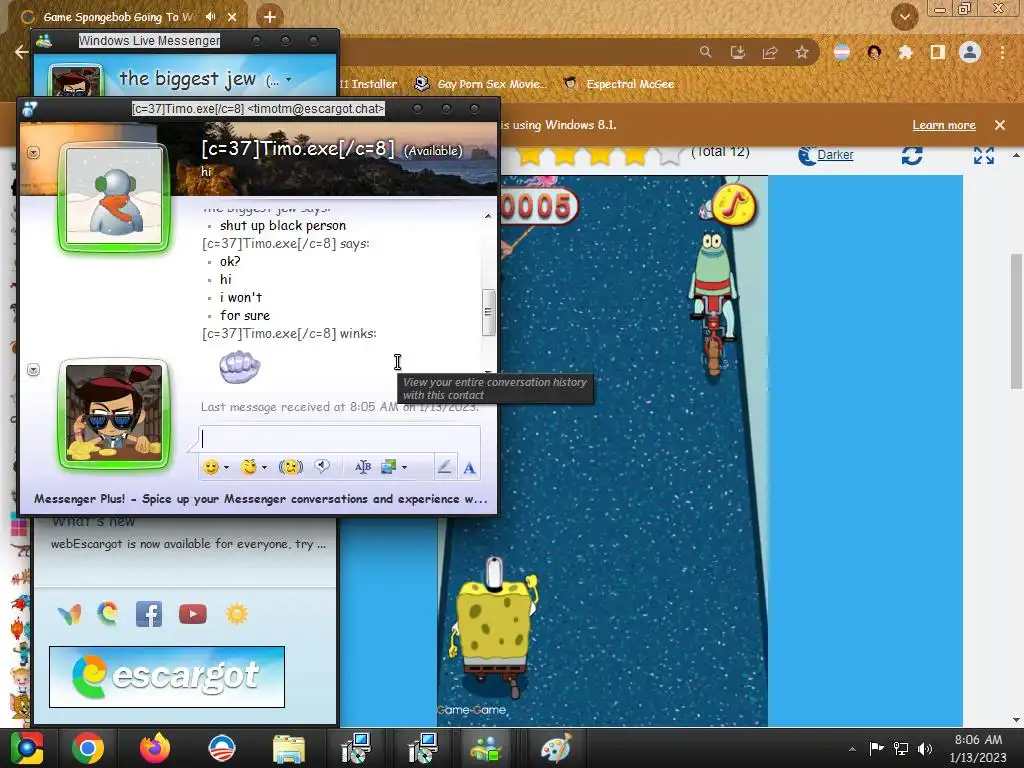Open the Chrome three-dot menu
Image resolution: width=1024 pixels, height=768 pixels.
[1002, 52]
